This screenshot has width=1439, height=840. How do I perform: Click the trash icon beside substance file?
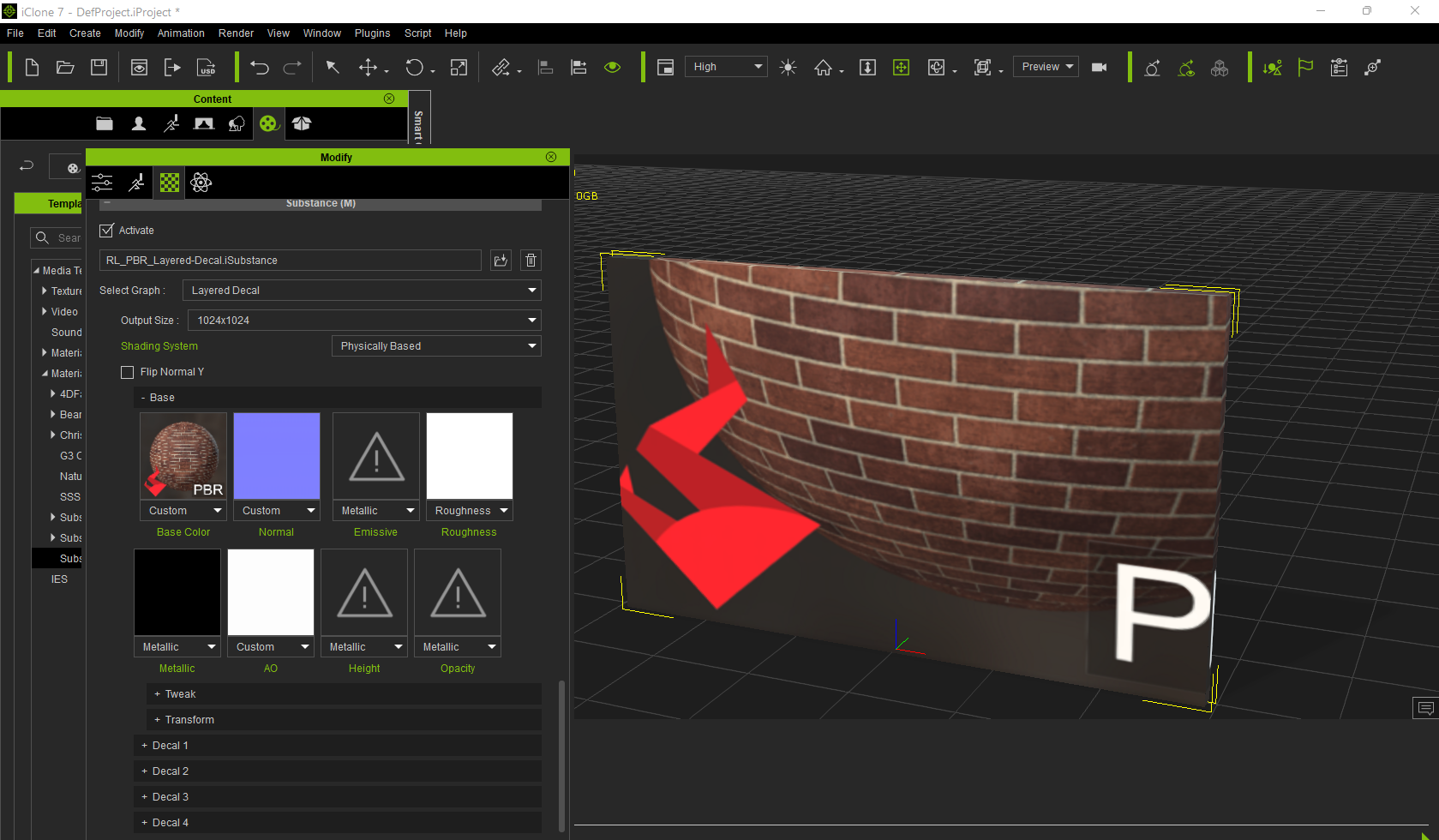point(531,260)
